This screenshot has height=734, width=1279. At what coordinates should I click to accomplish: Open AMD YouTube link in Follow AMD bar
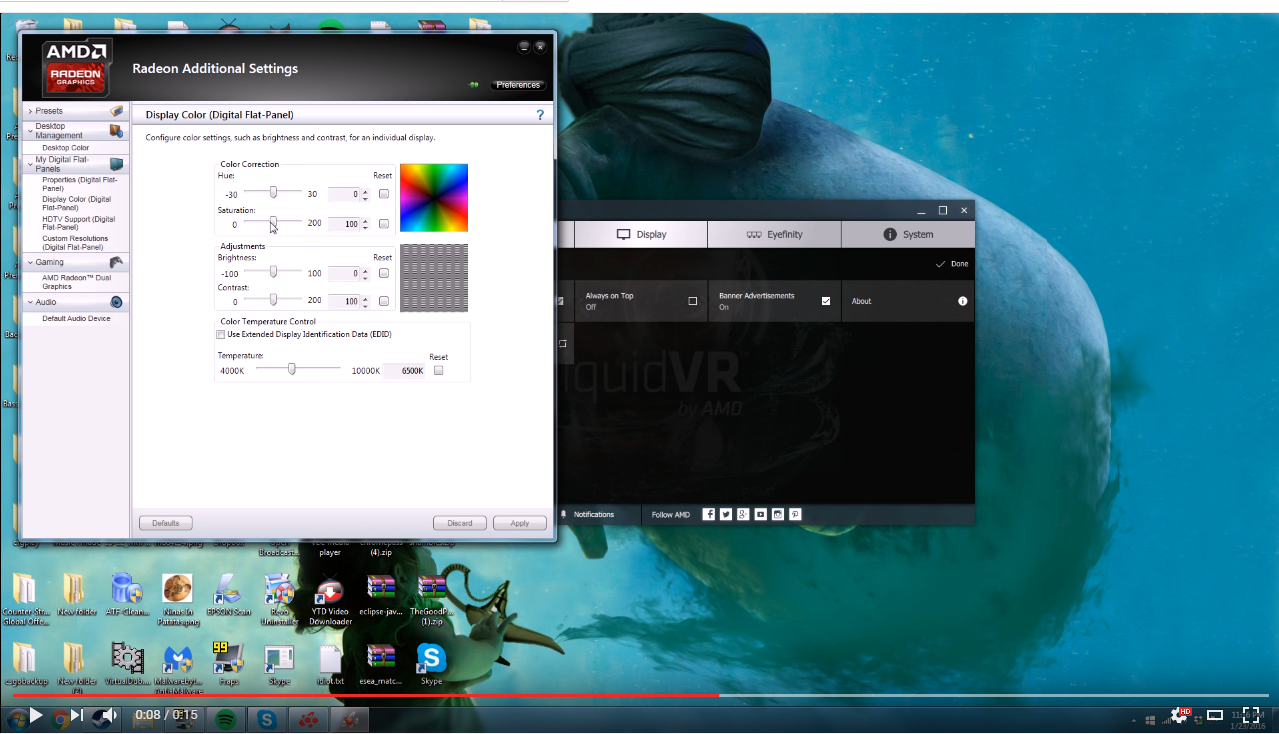coord(761,514)
